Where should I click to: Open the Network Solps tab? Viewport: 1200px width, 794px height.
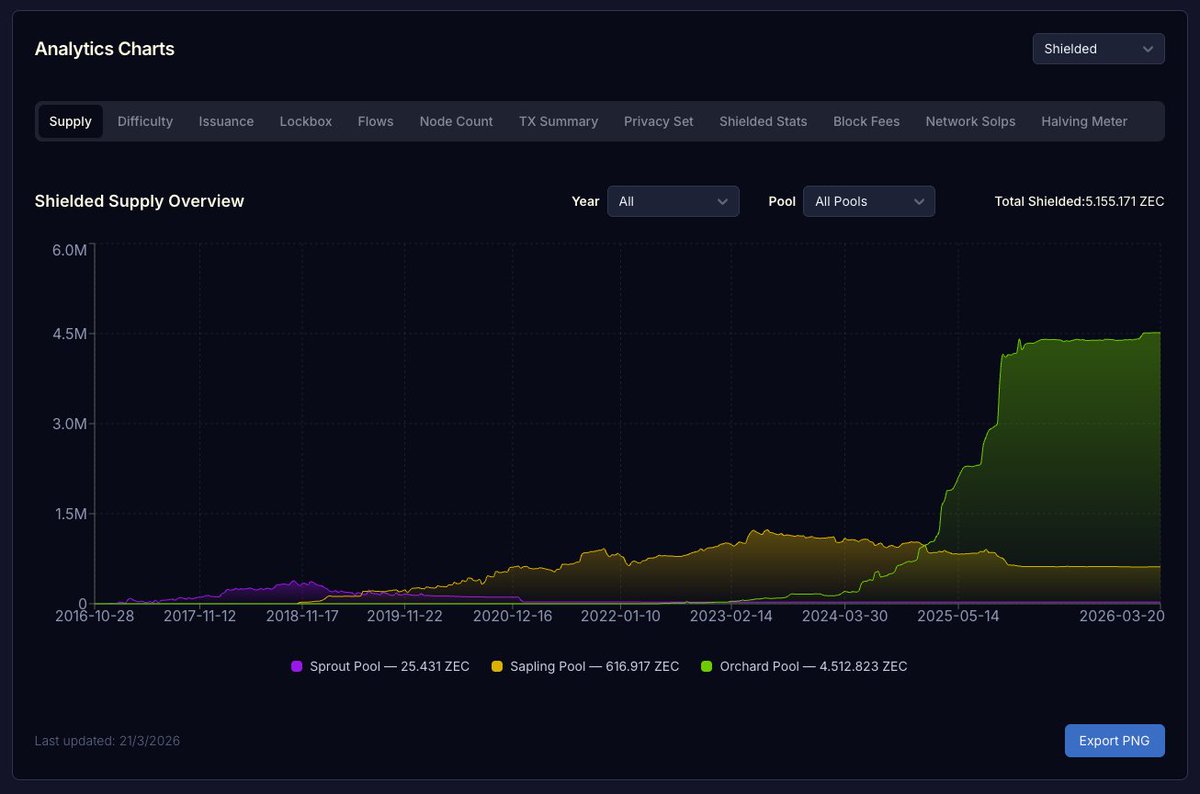click(x=970, y=121)
